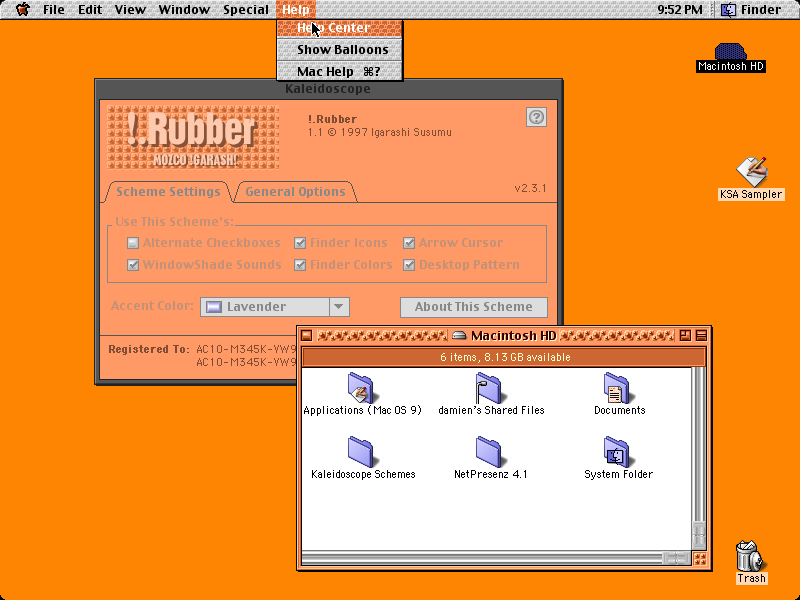Screen dimensions: 800x600
Task: Open the View menu
Action: pyautogui.click(x=130, y=10)
